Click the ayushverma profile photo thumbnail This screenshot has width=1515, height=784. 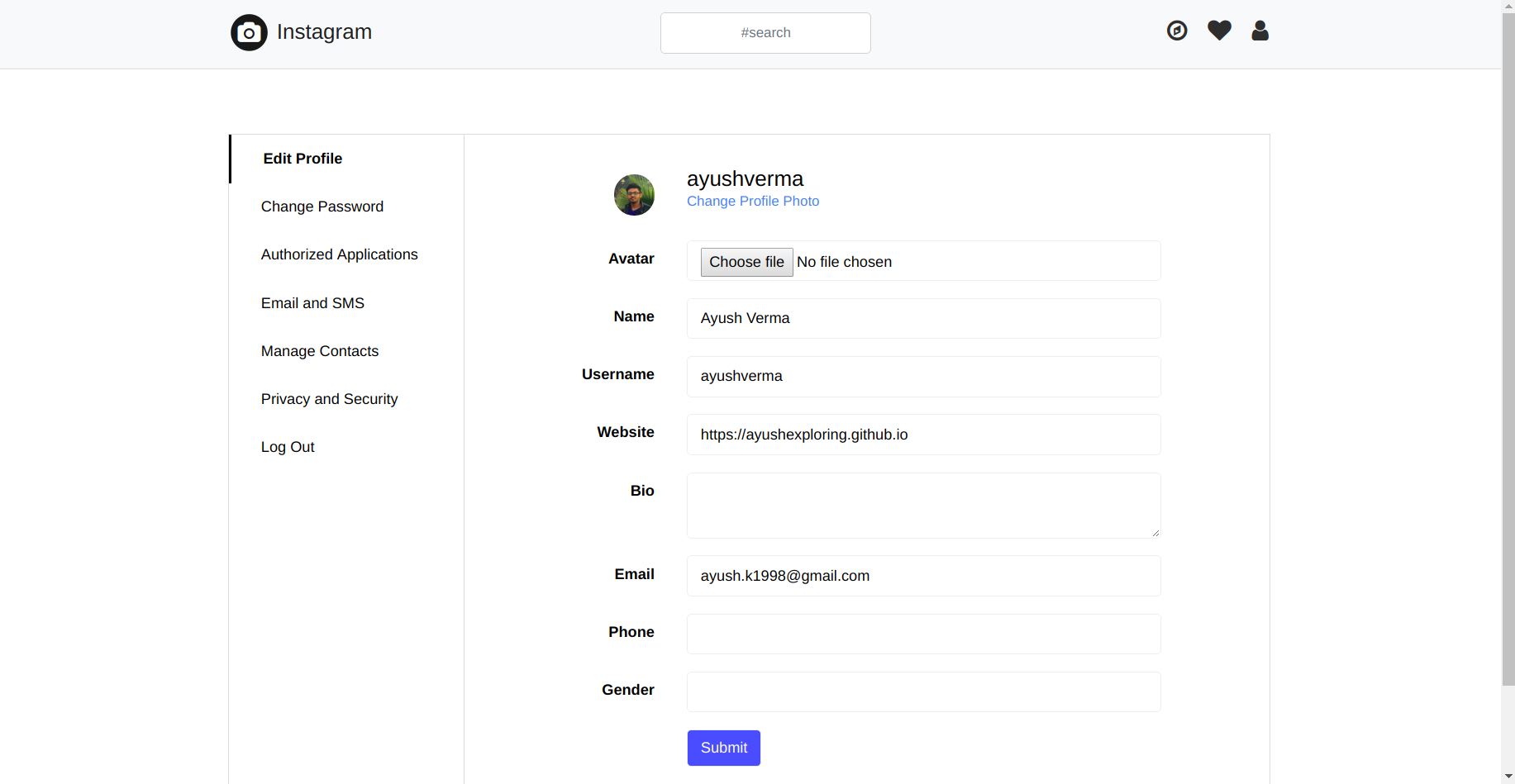(634, 195)
